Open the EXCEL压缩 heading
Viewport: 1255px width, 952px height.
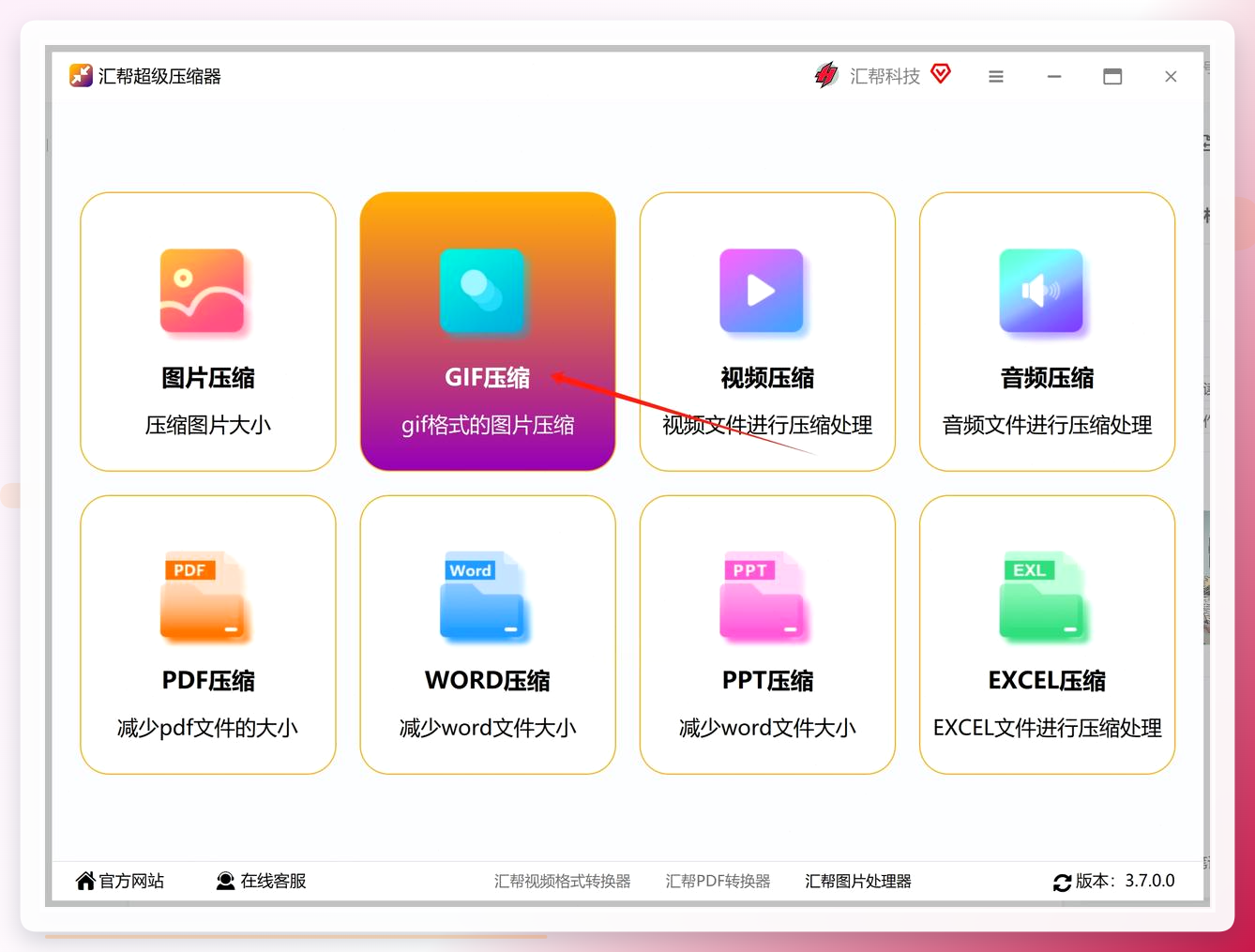1047,681
